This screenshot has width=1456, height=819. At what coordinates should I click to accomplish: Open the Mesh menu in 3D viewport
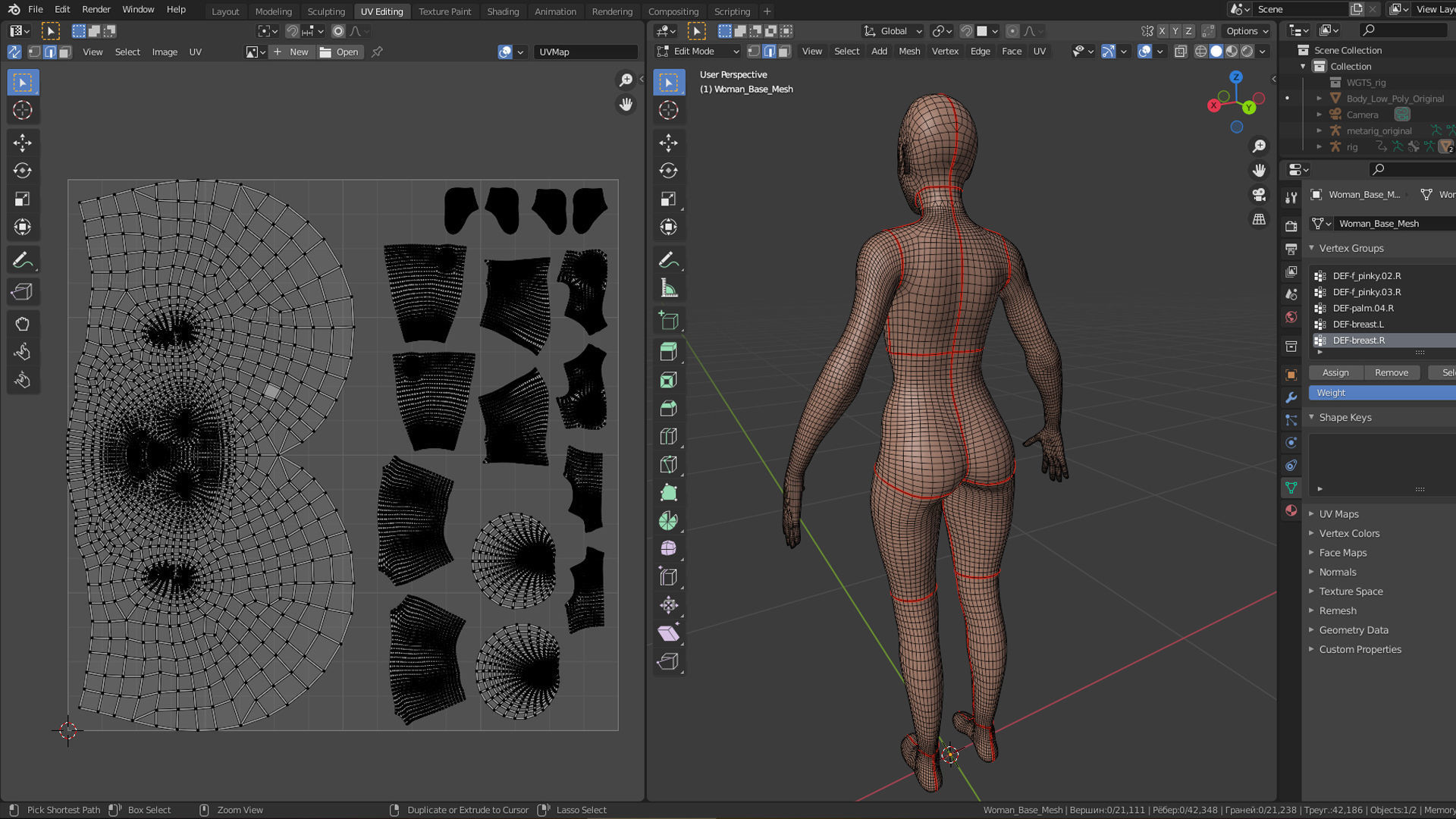[909, 52]
